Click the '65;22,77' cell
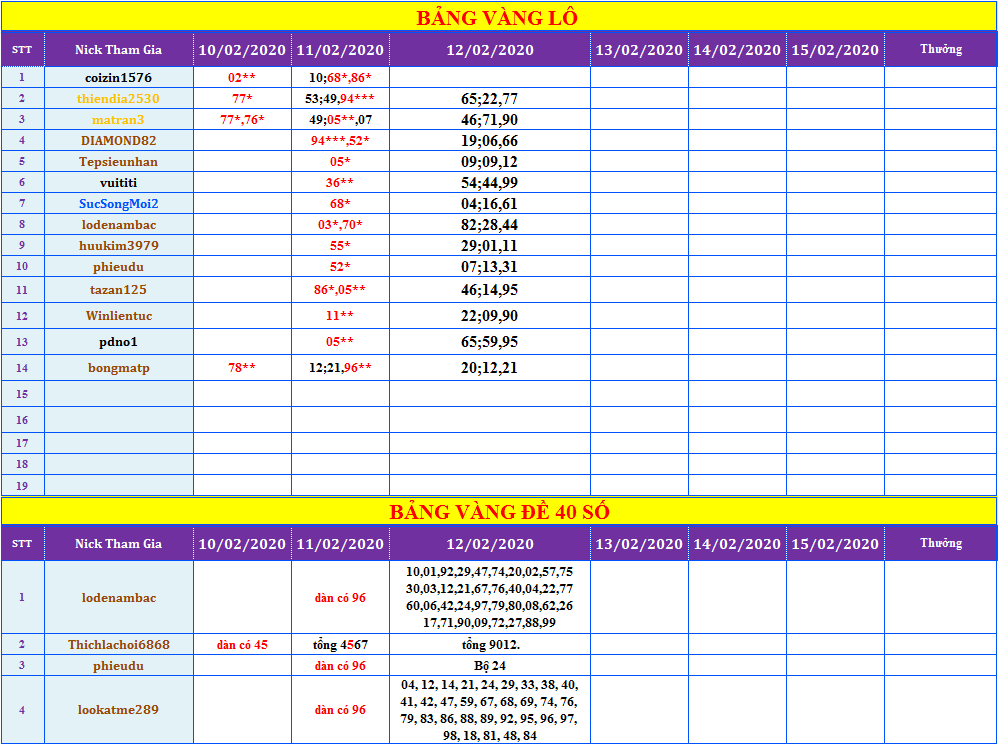998x744 pixels. tap(489, 98)
